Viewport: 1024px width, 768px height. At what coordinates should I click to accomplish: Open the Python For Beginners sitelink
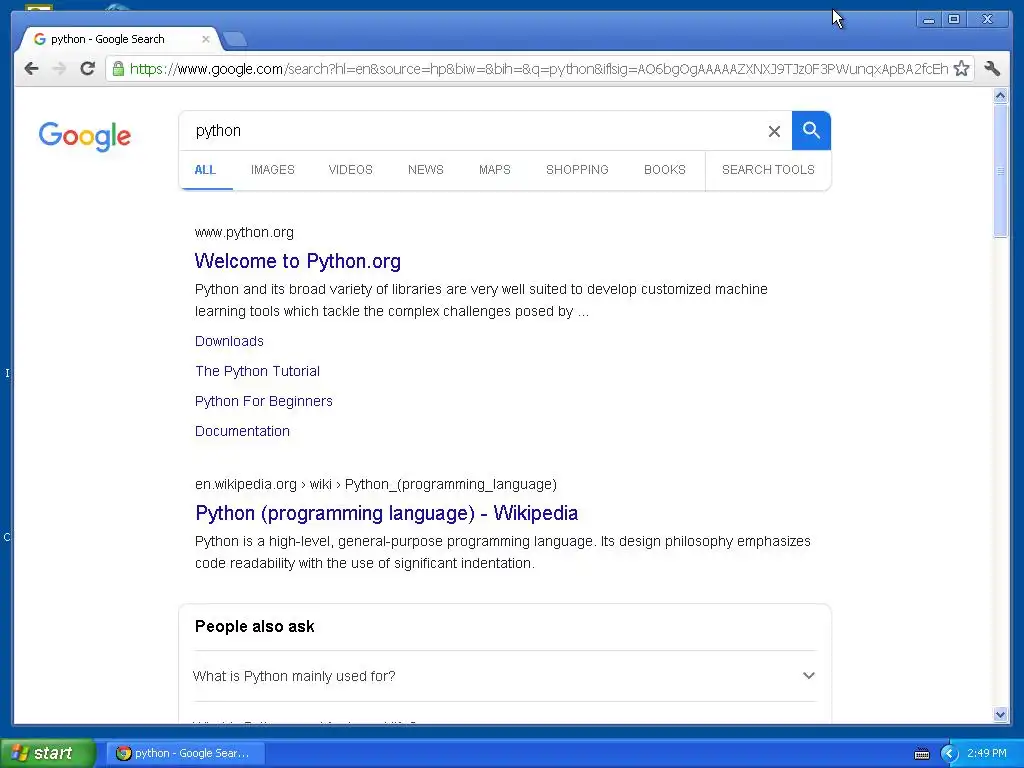point(264,402)
